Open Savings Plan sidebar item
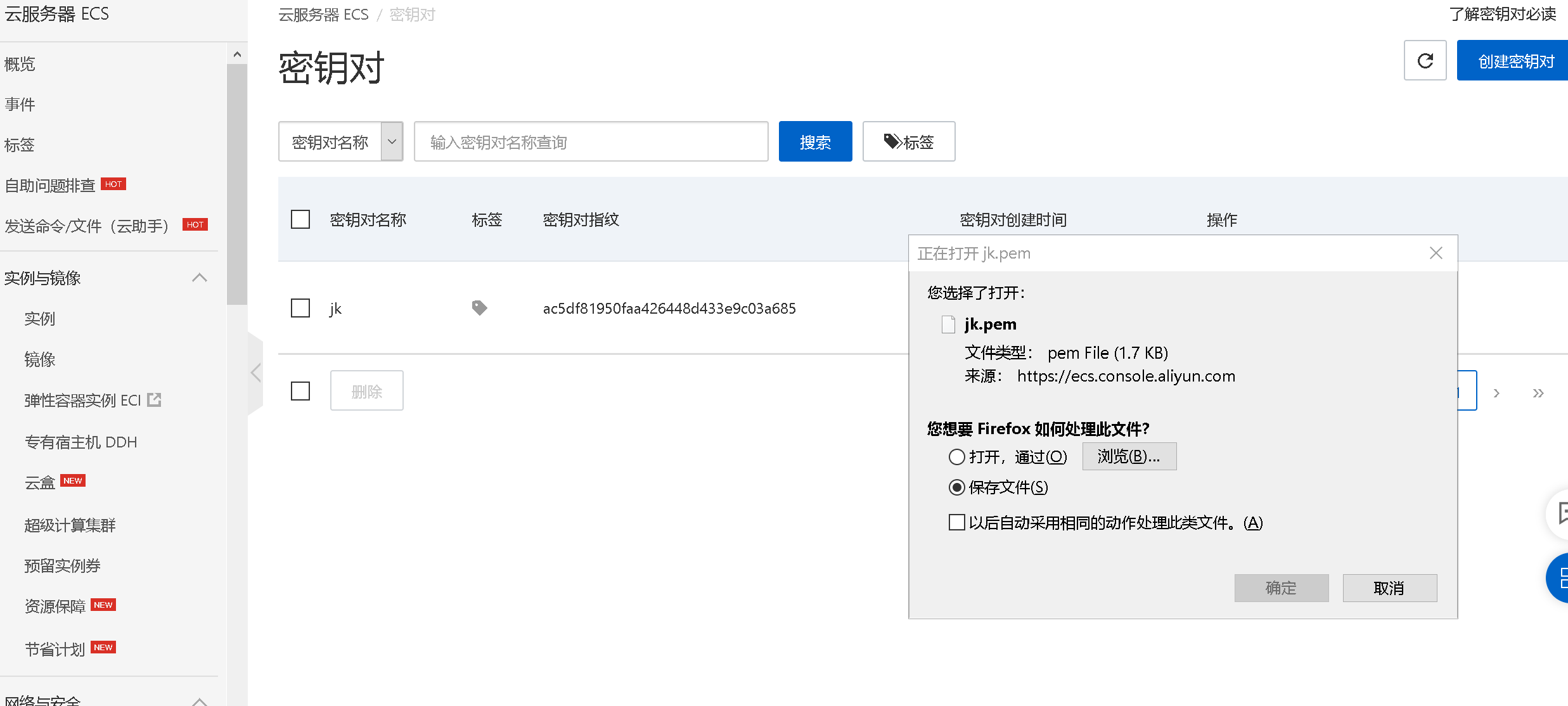 pos(55,649)
